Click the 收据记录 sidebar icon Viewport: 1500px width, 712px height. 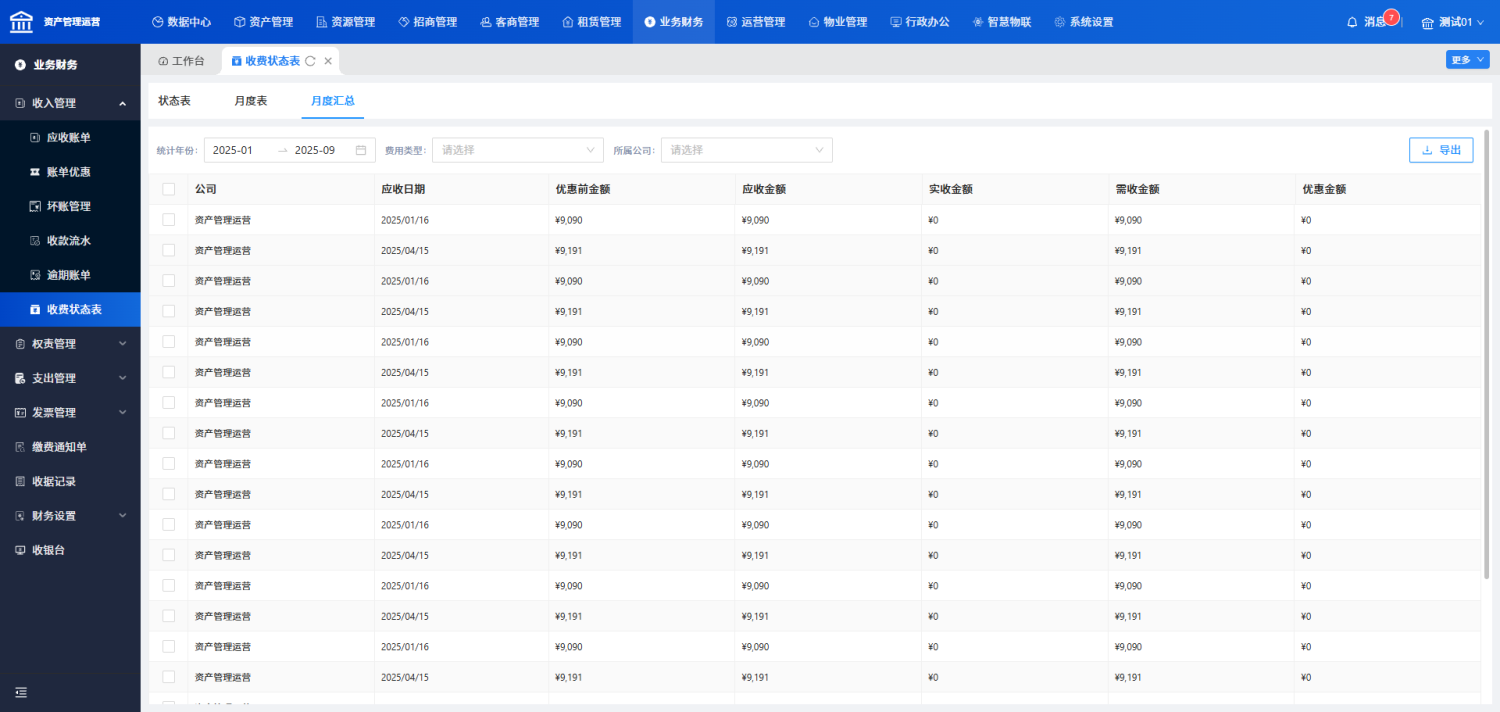click(x=20, y=481)
